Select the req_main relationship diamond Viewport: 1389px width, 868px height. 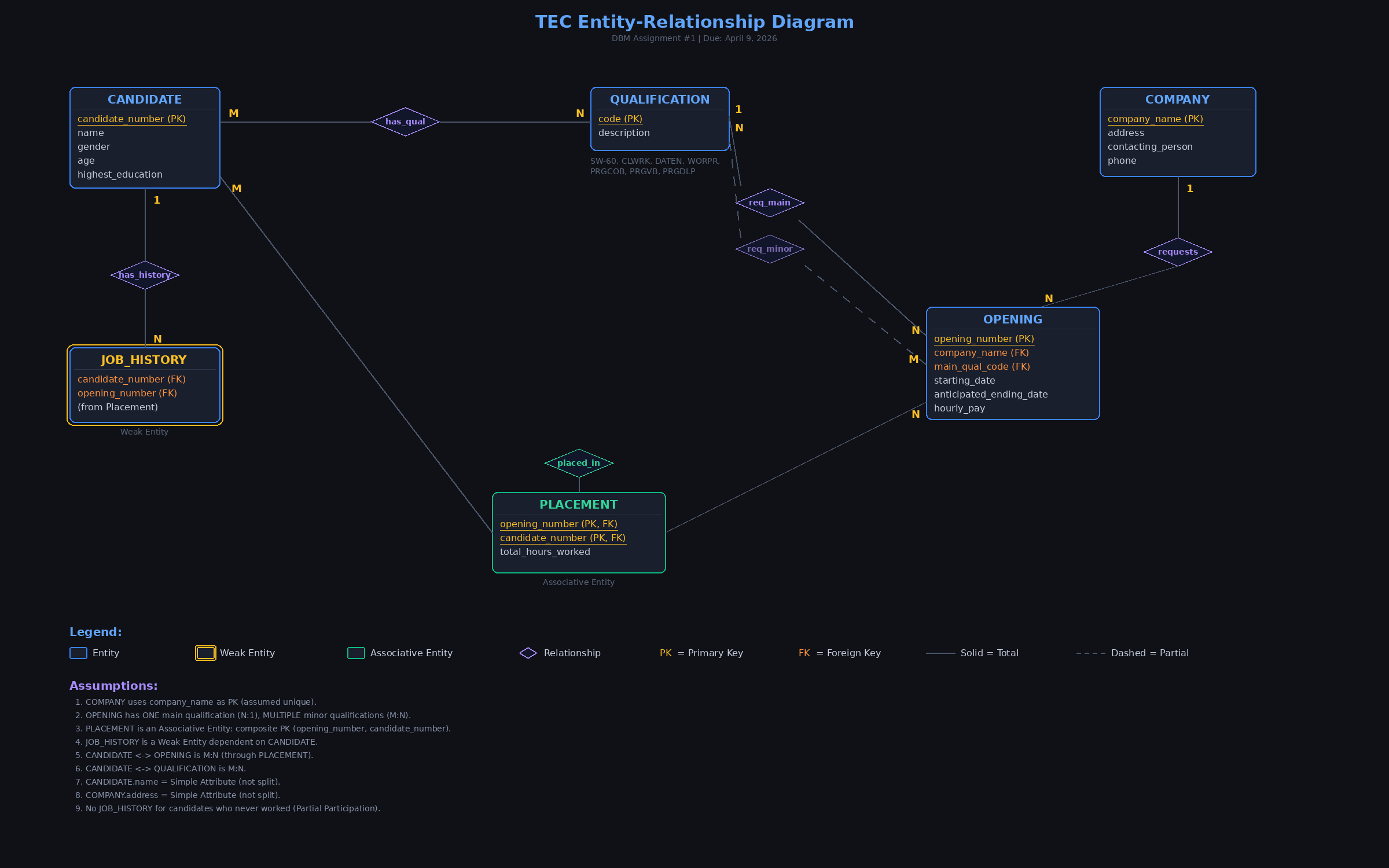[x=770, y=203]
